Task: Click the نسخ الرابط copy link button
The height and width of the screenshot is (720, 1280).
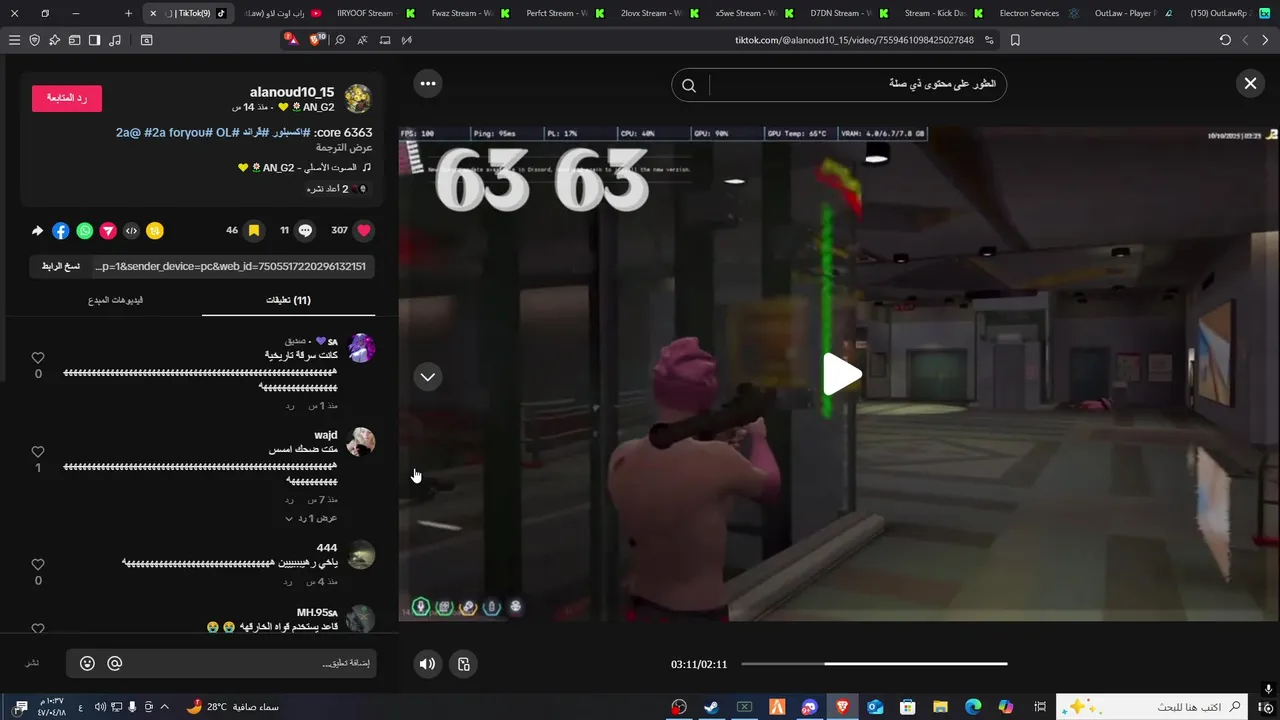Action: coord(62,266)
